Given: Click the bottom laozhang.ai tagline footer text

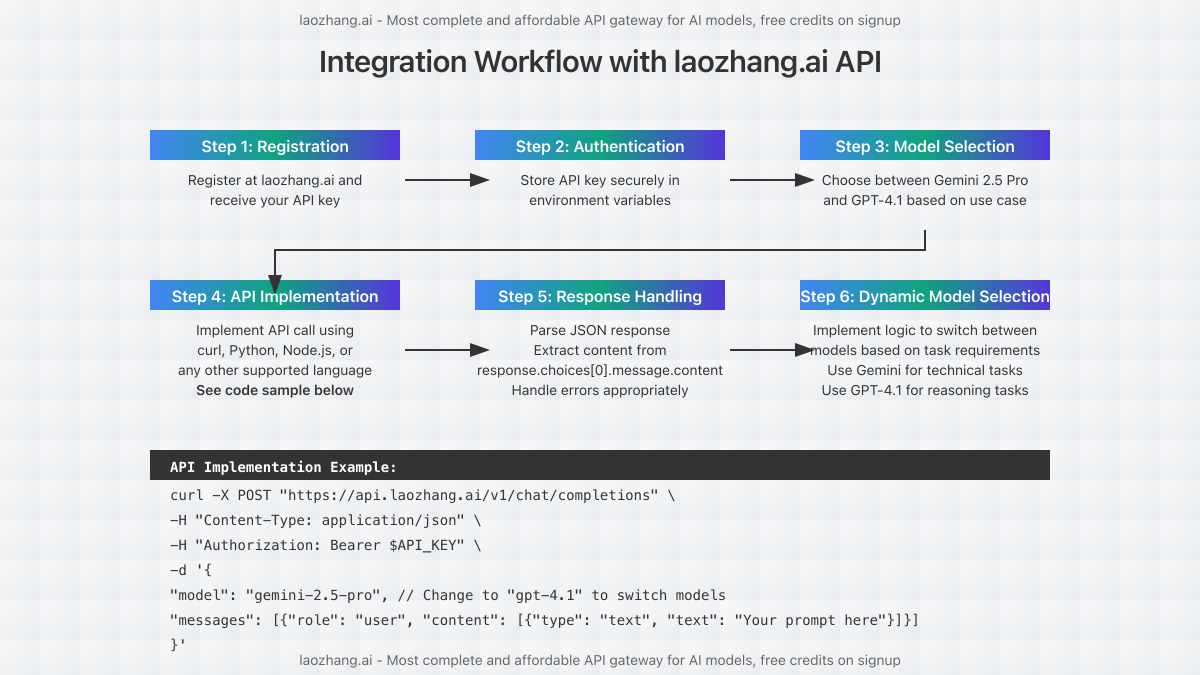Looking at the screenshot, I should 600,660.
